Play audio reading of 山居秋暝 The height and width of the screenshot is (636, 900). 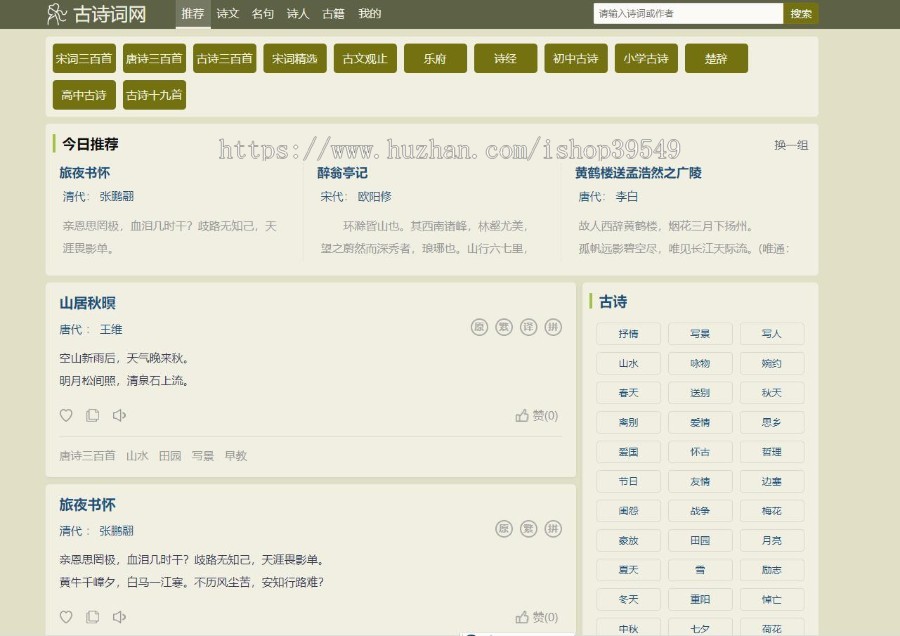[x=119, y=416]
